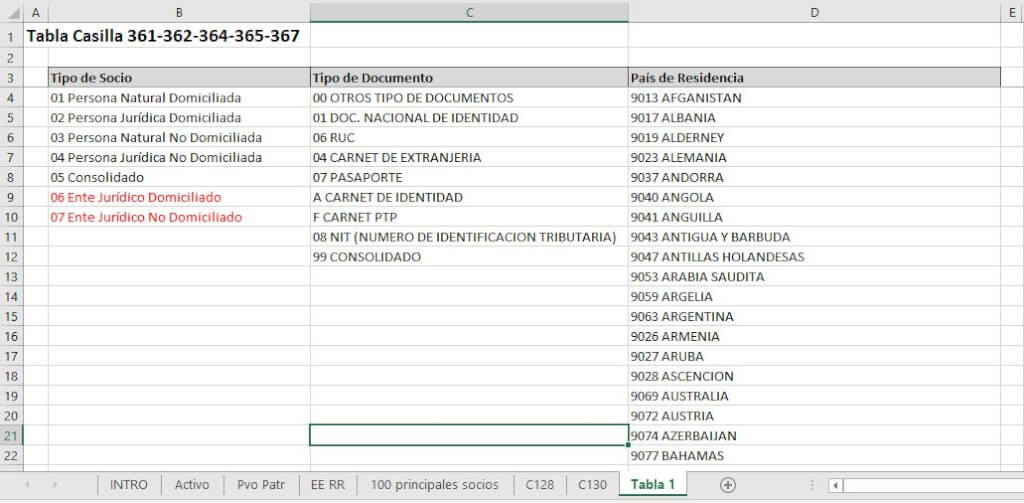
Task: Select the 06 Ente Jurídico Domiciliado cell
Action: tap(178, 197)
